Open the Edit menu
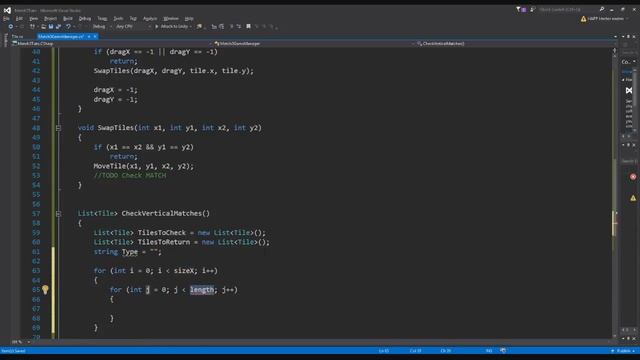This screenshot has width=640, height=360. pos(19,19)
